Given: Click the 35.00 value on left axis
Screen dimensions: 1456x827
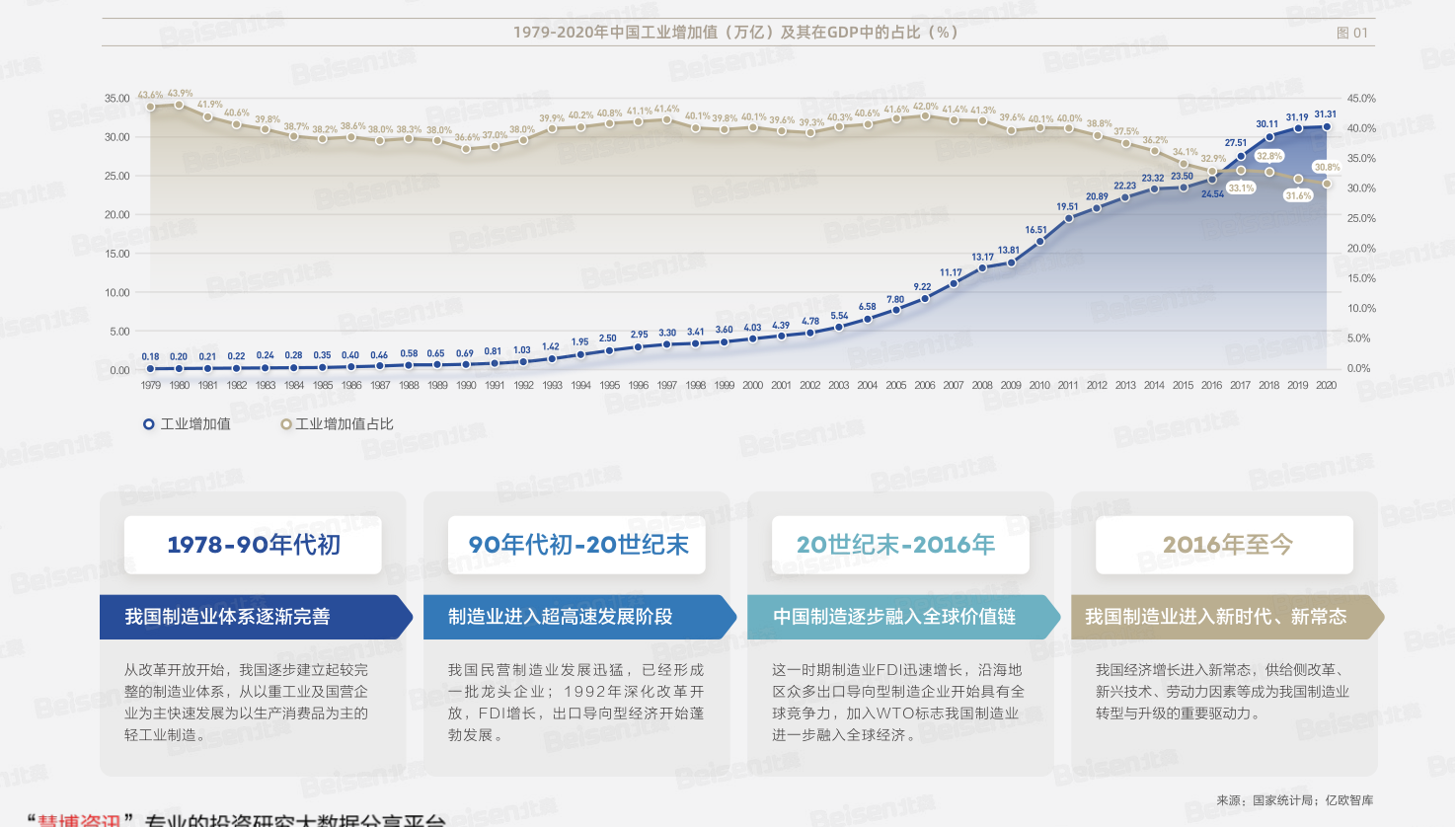Looking at the screenshot, I should pyautogui.click(x=117, y=99).
